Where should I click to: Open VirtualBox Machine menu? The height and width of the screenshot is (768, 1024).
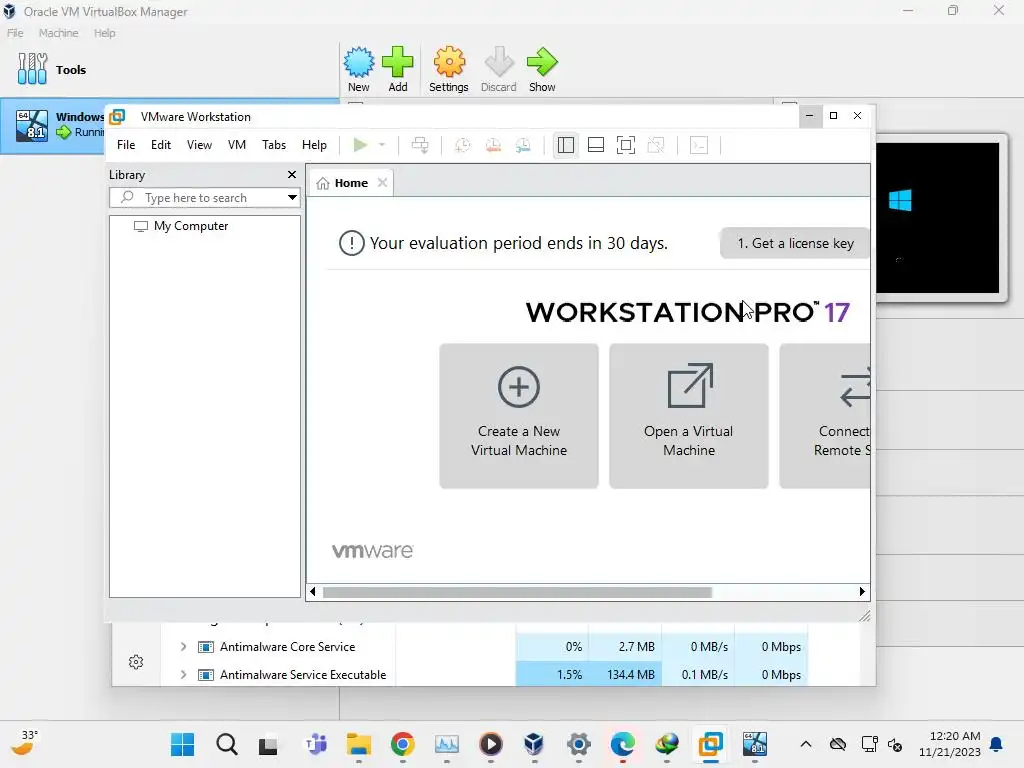pos(58,33)
